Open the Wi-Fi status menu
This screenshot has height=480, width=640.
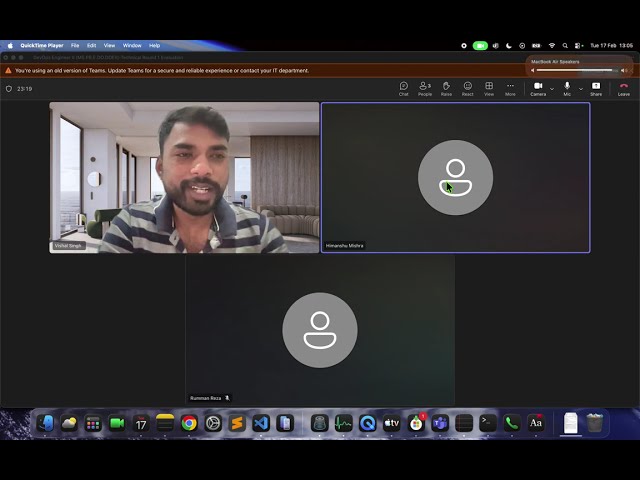(x=551, y=46)
